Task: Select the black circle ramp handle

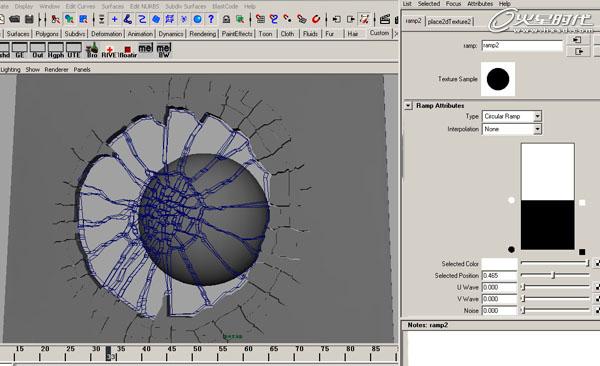Action: (511, 250)
